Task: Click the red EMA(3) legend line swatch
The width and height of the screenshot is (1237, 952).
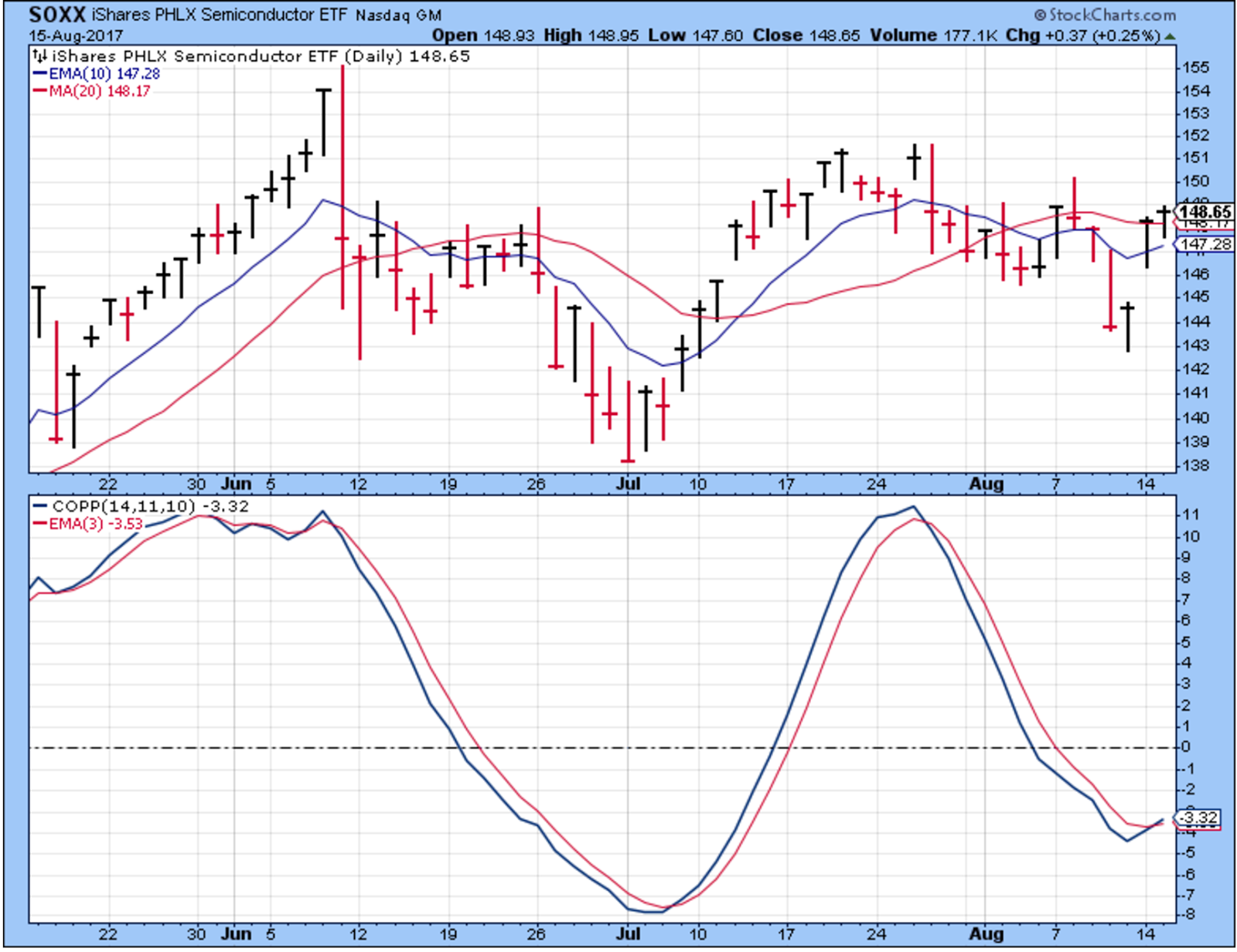Action: (40, 524)
